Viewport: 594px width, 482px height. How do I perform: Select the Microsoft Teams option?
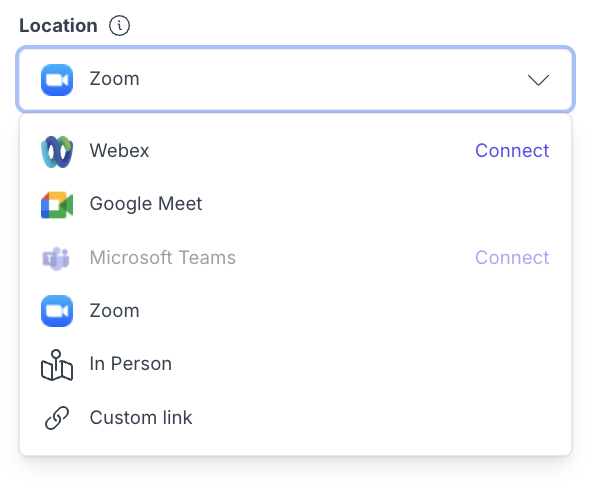point(295,258)
